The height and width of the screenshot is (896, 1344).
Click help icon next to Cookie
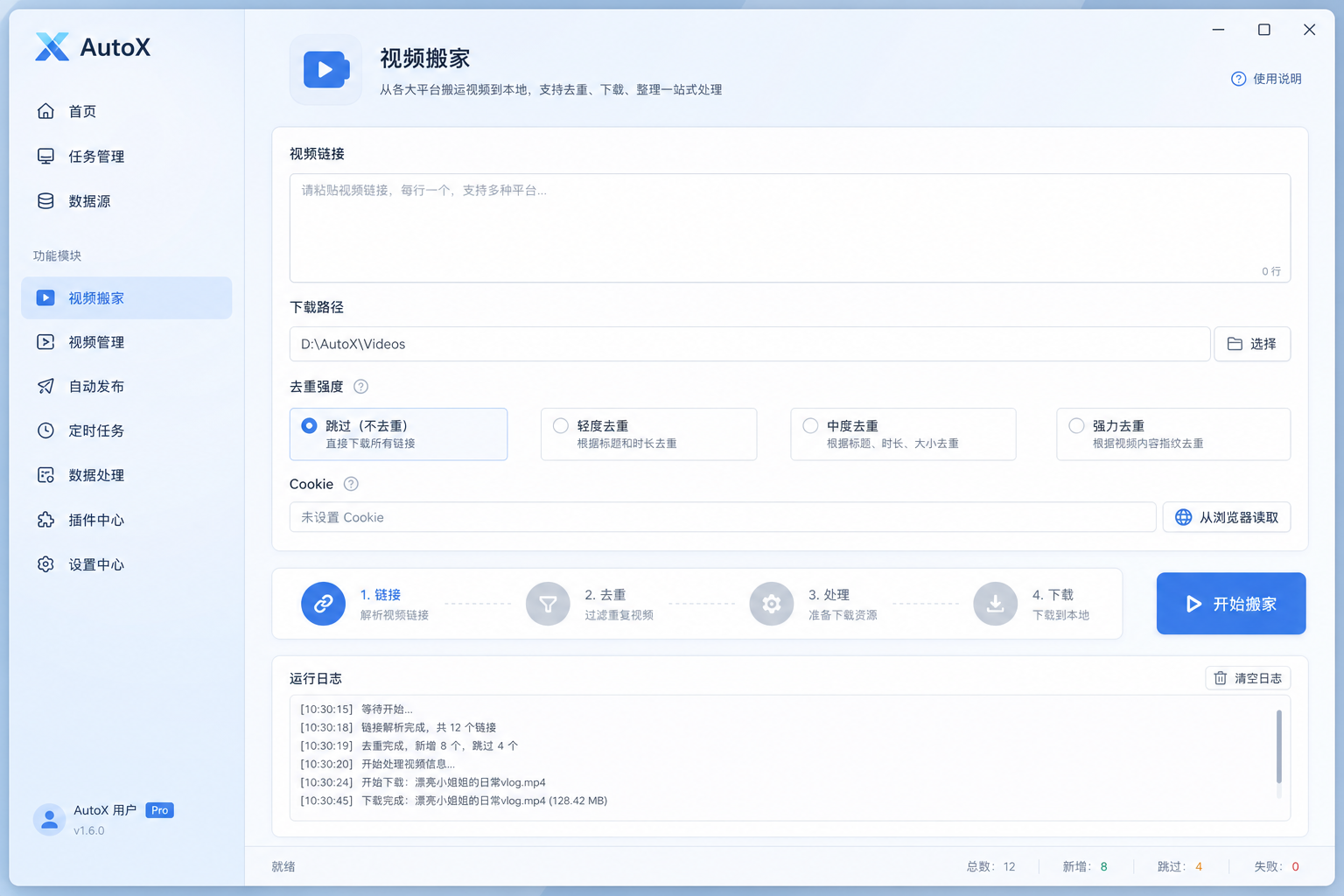351,484
